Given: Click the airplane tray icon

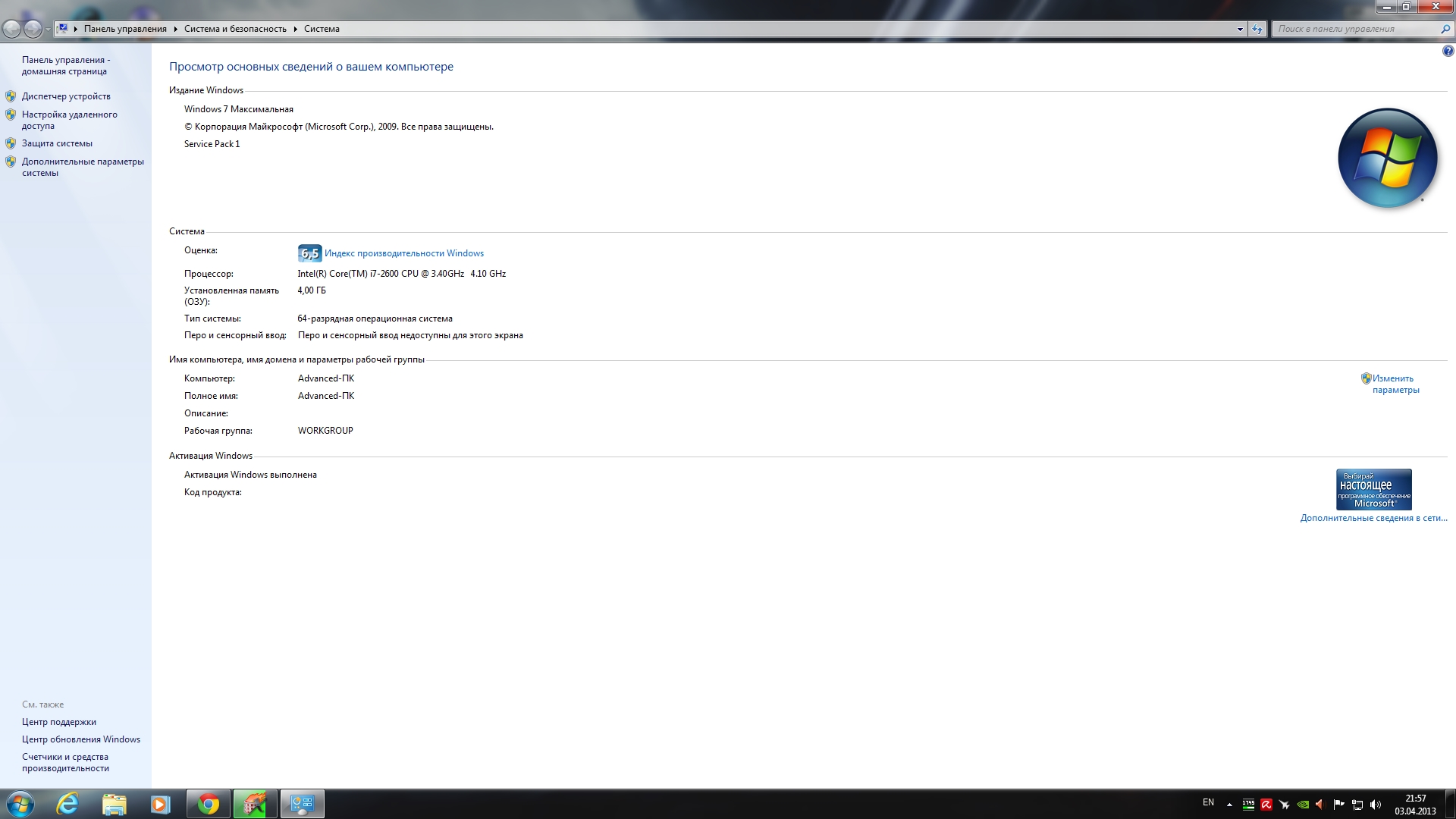Looking at the screenshot, I should [x=1285, y=805].
